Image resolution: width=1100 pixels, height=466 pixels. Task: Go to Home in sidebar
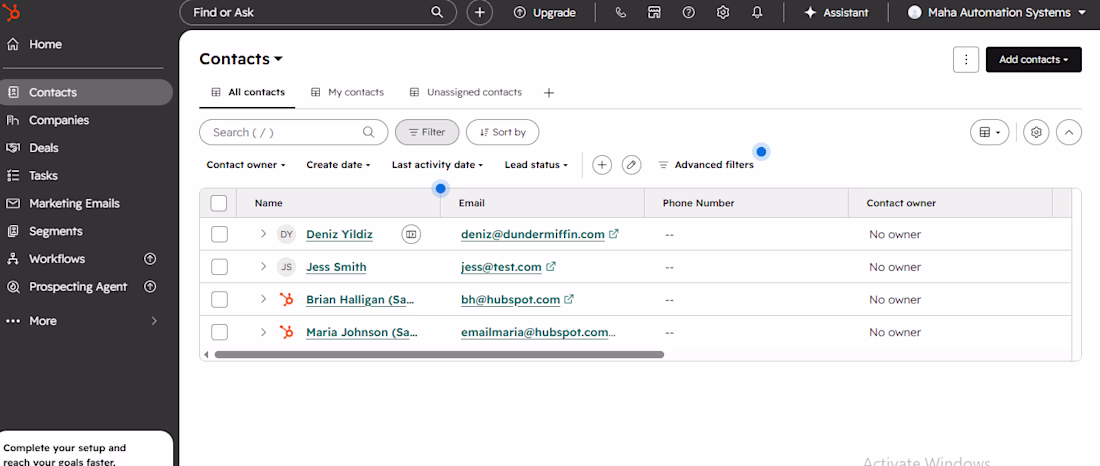[x=45, y=44]
